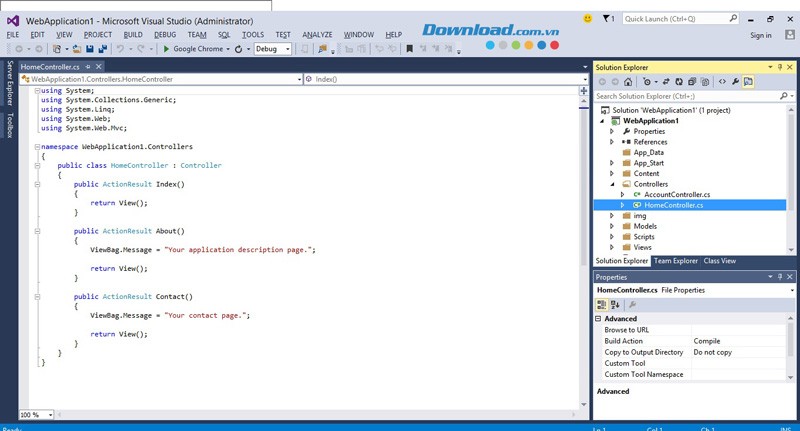Collapse the Index() method outline

coord(37,185)
